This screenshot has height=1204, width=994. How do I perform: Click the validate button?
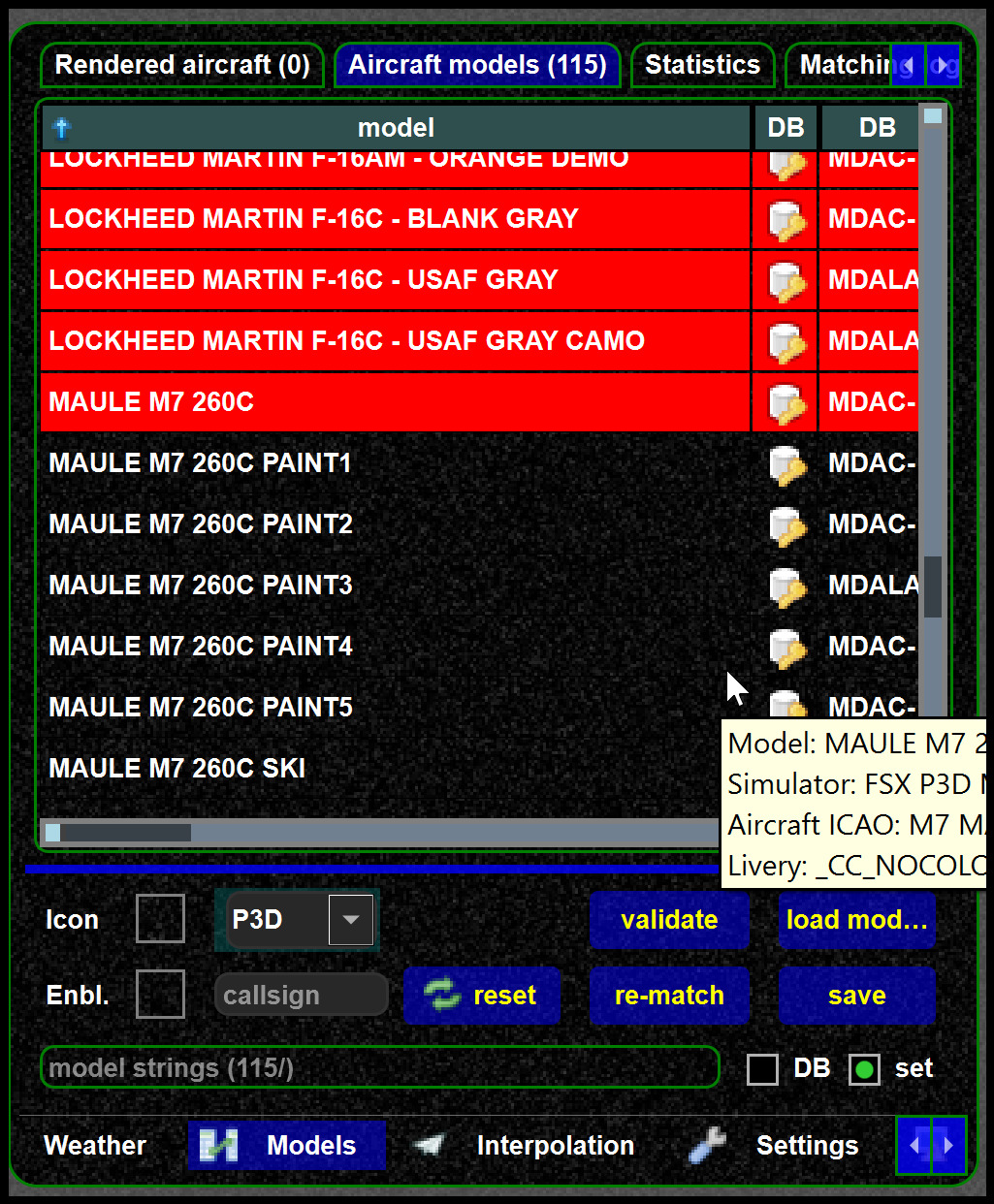tap(669, 920)
